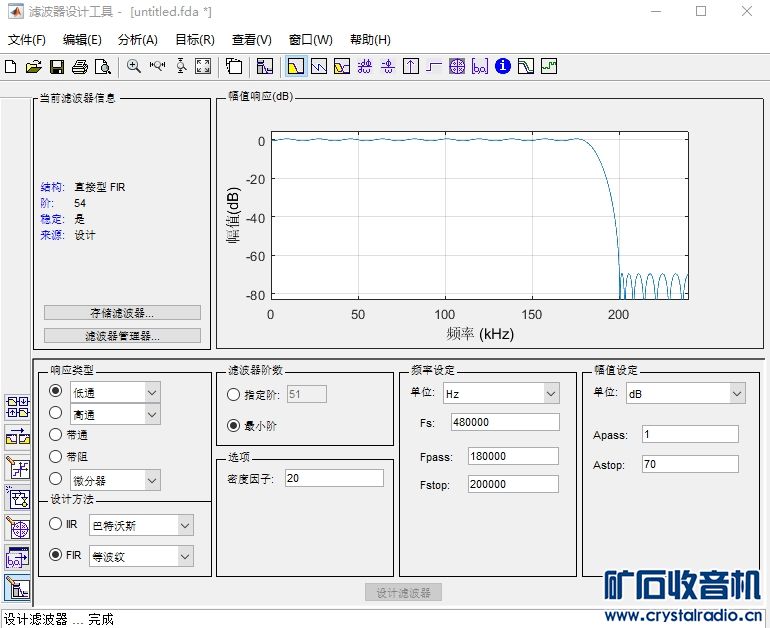Show the Magnitude Response plot icon
This screenshot has width=770, height=628.
coord(296,66)
